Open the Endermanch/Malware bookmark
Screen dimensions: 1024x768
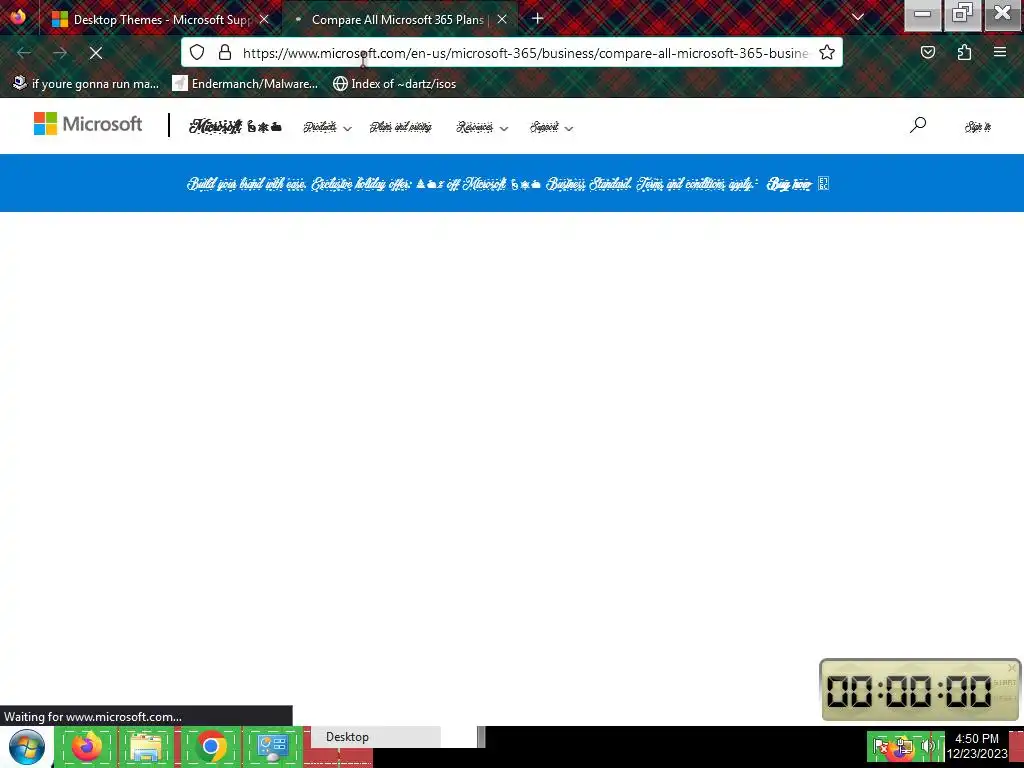pos(246,84)
